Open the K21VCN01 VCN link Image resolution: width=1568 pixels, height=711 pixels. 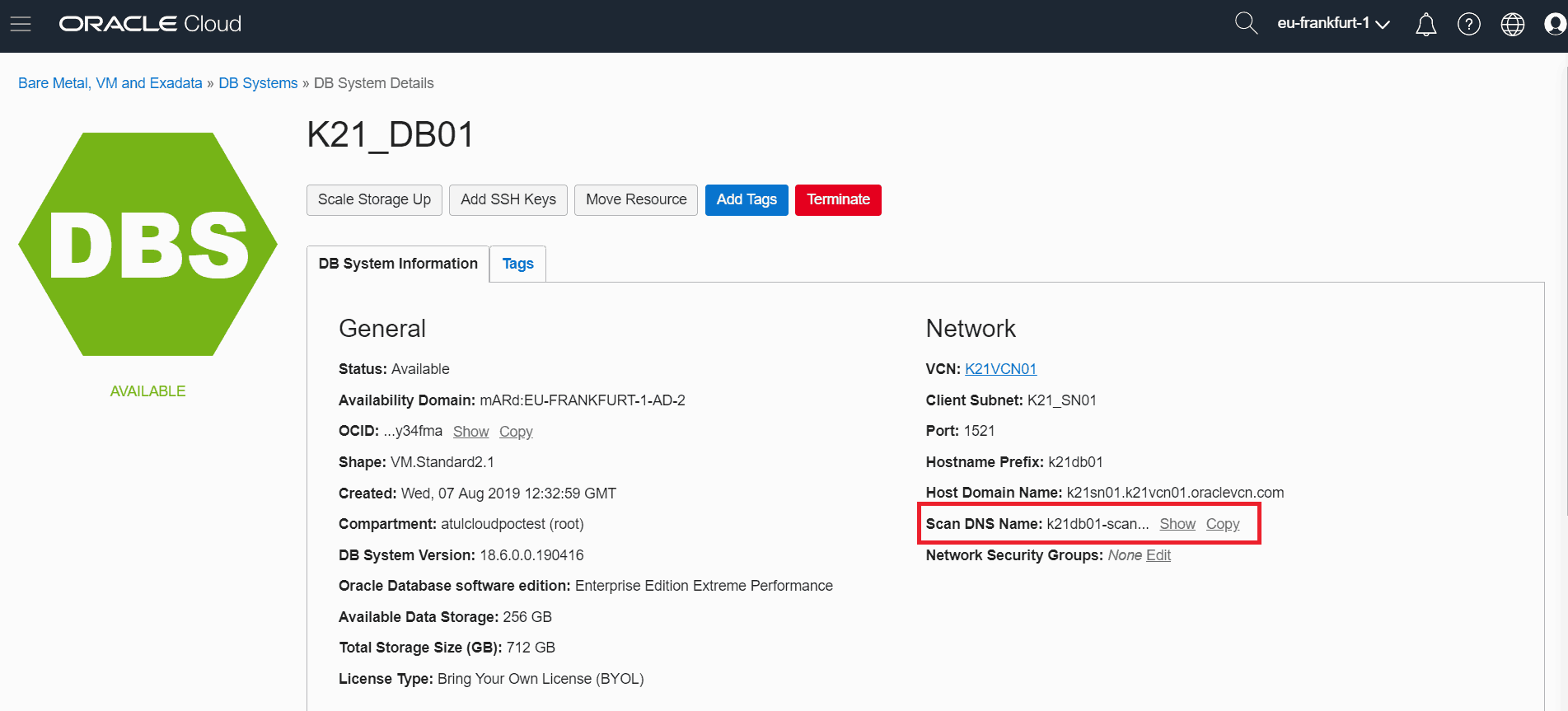pos(1000,369)
